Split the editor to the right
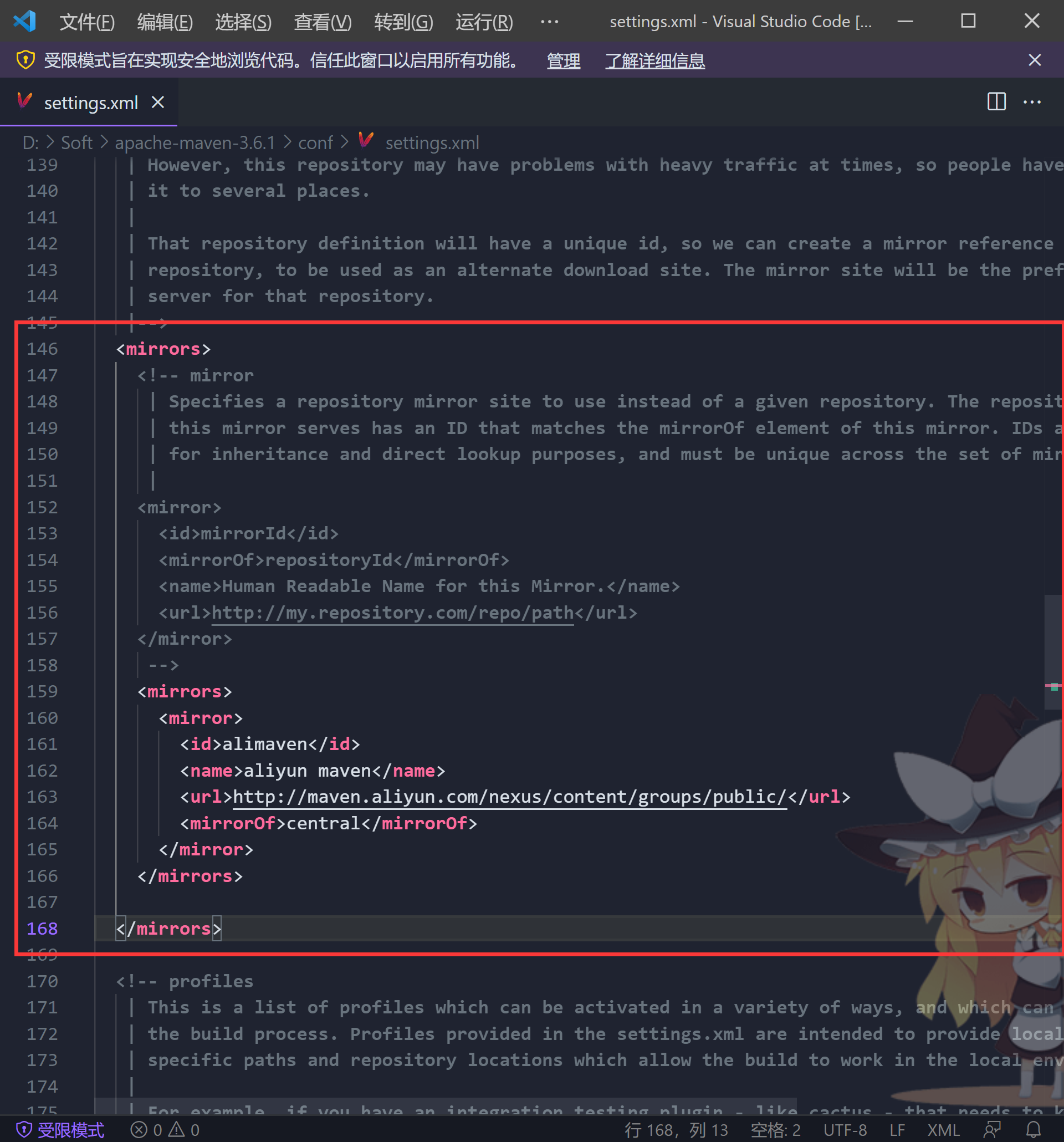Screen dimensions: 1064x1142 point(996,102)
